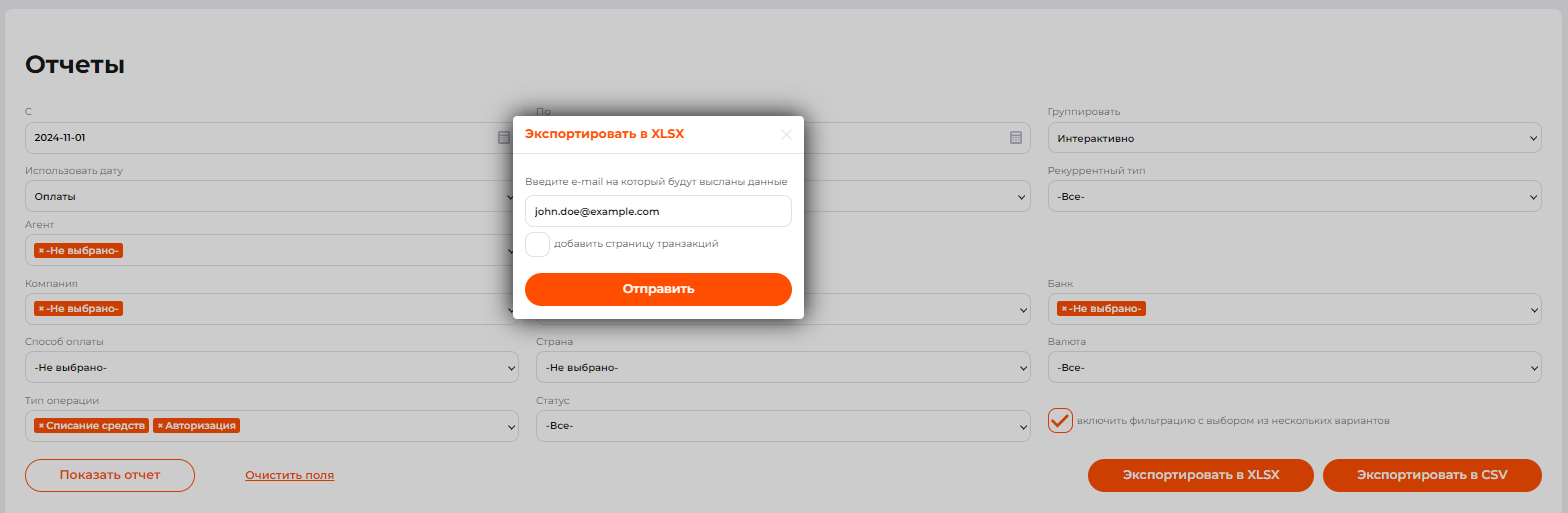Click the "Очистить поля" link
The height and width of the screenshot is (513, 1568).
click(289, 476)
